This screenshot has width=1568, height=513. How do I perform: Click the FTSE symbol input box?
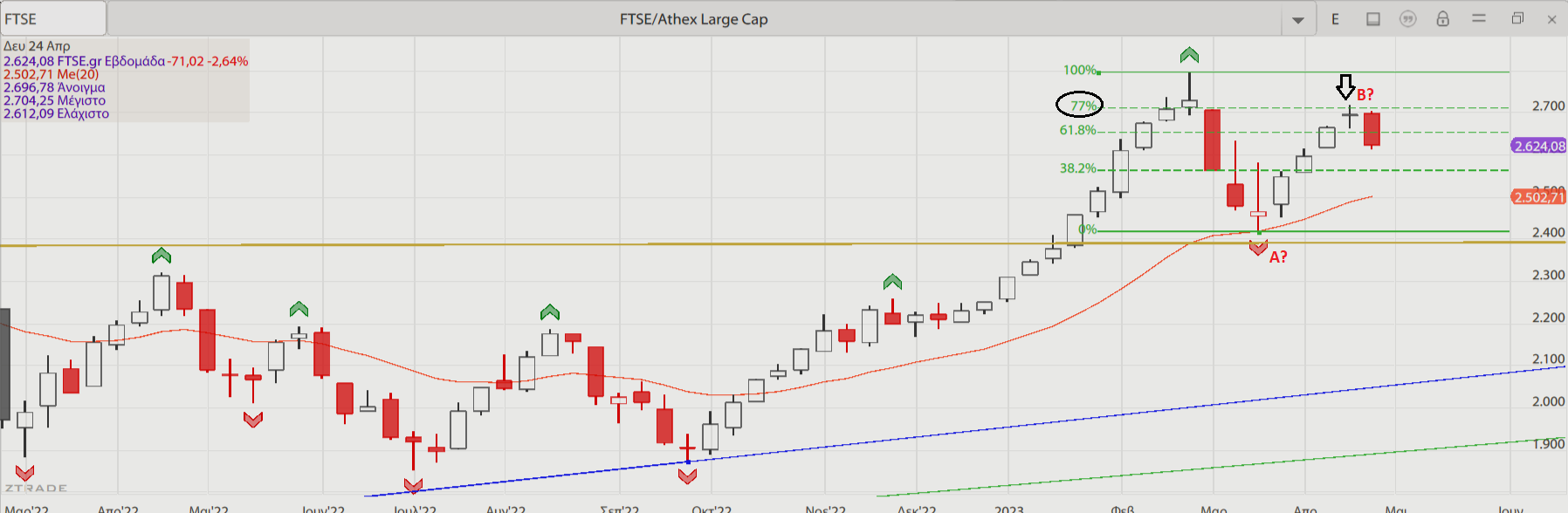click(x=53, y=18)
